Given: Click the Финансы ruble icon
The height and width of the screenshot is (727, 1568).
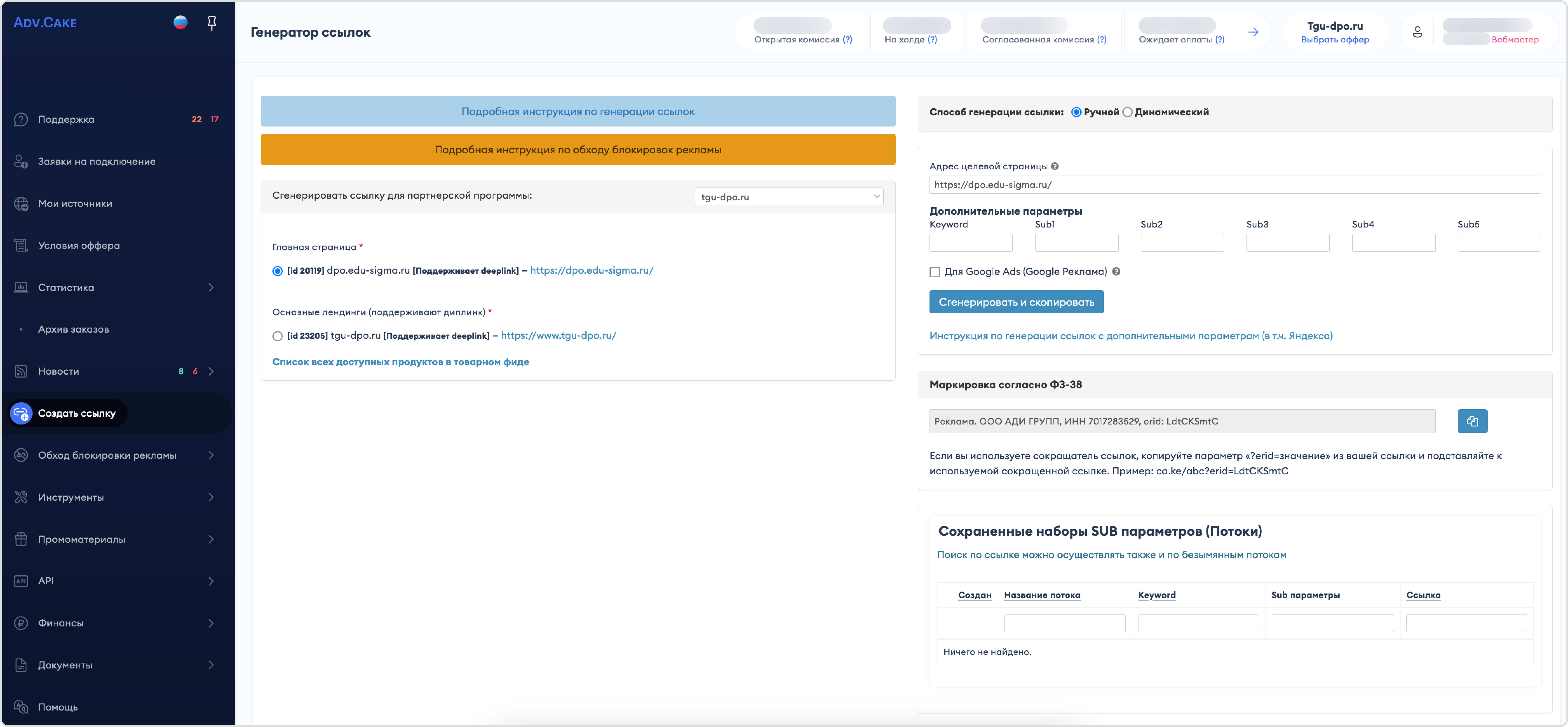Looking at the screenshot, I should 21,623.
